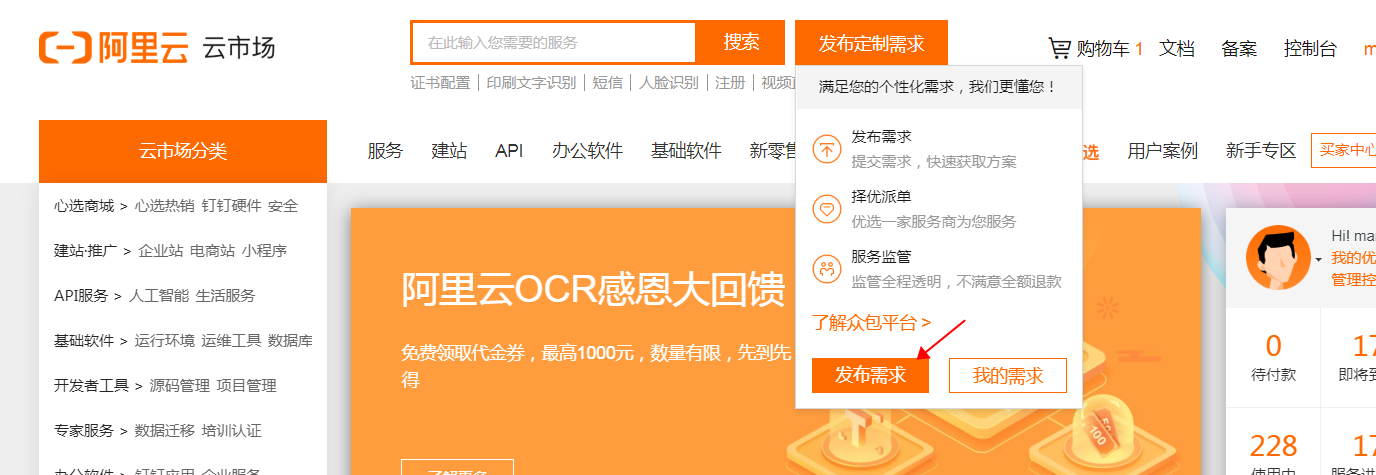Select the API navigation tab

(x=509, y=151)
